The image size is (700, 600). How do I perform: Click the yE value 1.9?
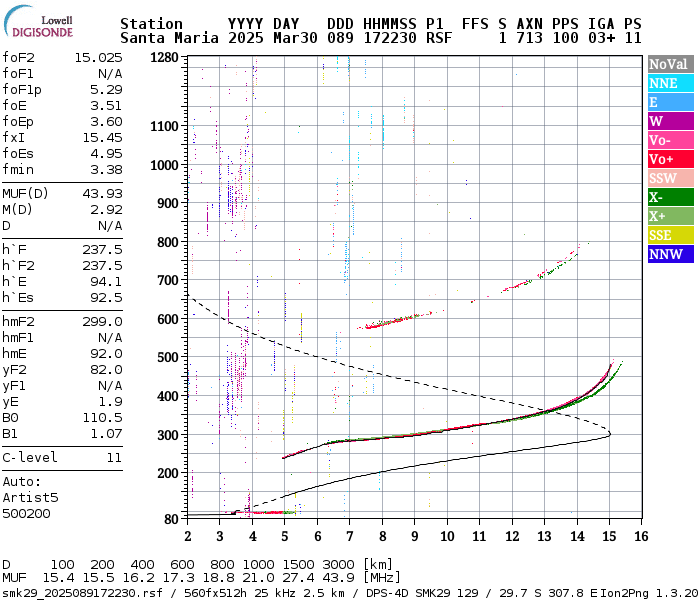[x=110, y=402]
